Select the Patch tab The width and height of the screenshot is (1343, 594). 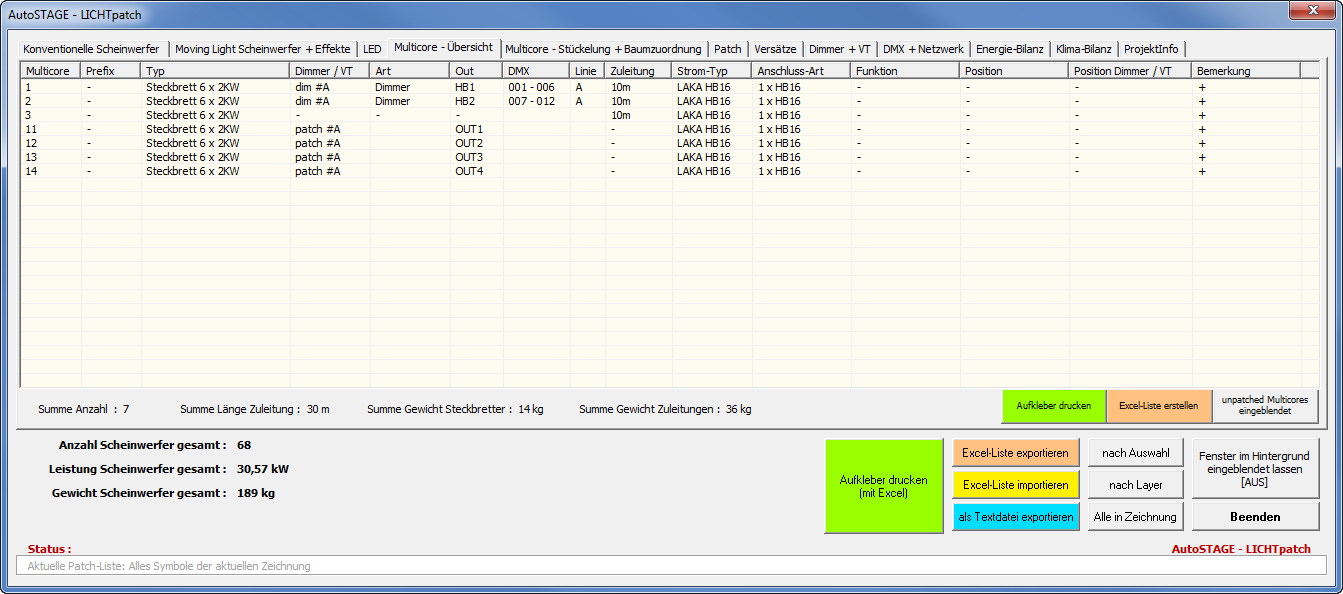tap(727, 49)
